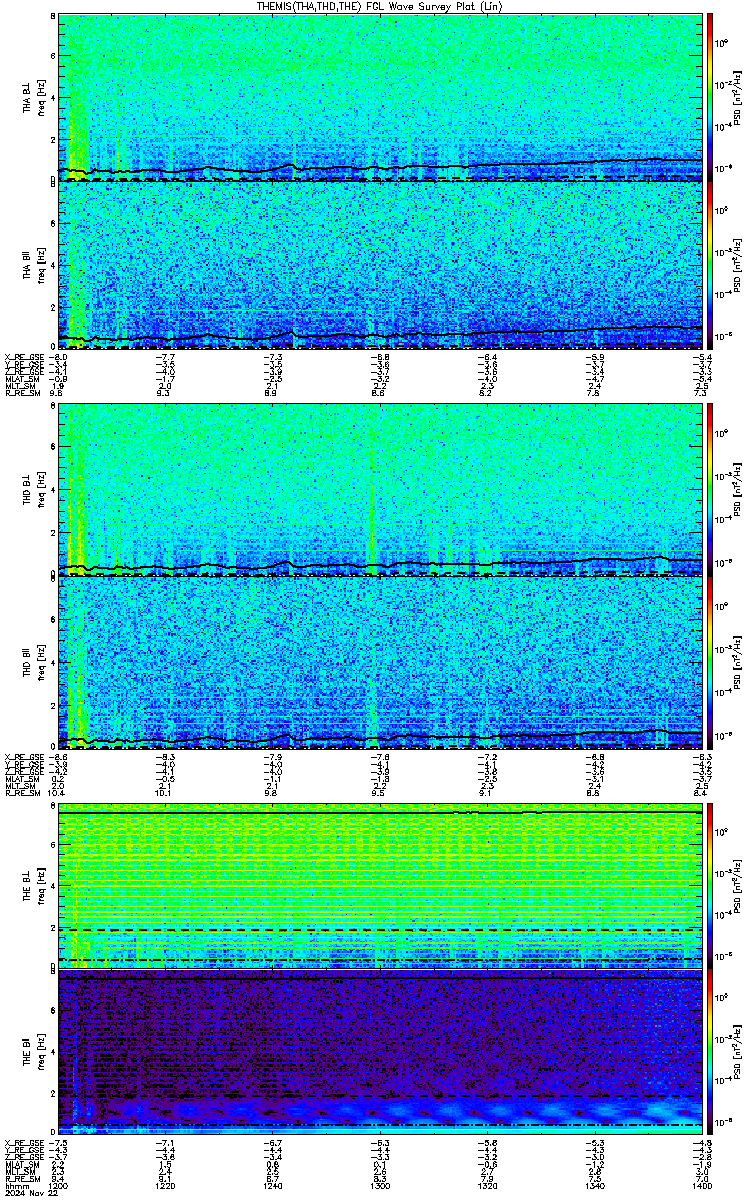
Task: Click inside the THA B-parallel spectrogram panel
Action: point(380,264)
